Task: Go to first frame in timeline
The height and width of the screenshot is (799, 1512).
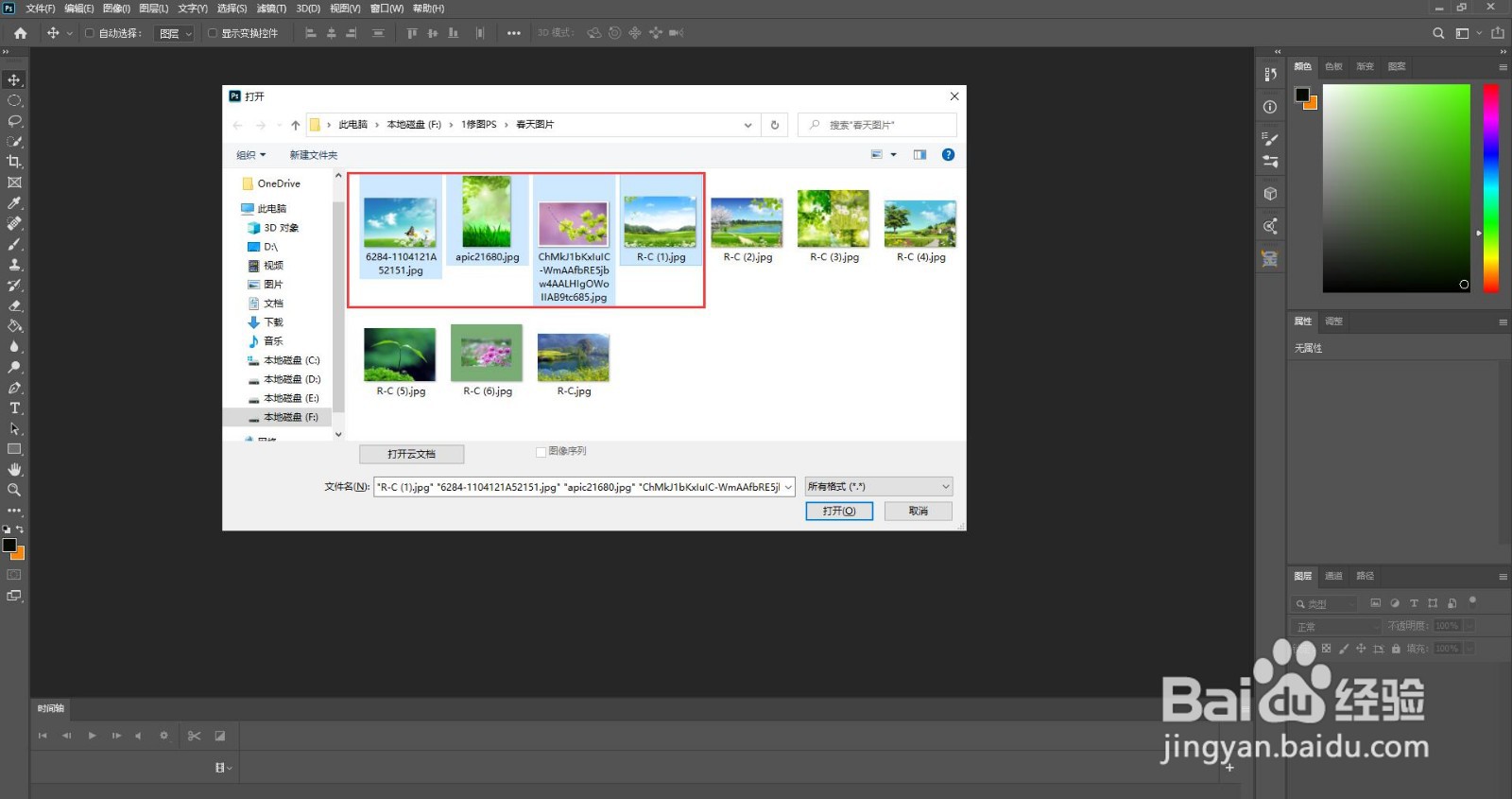Action: [43, 736]
